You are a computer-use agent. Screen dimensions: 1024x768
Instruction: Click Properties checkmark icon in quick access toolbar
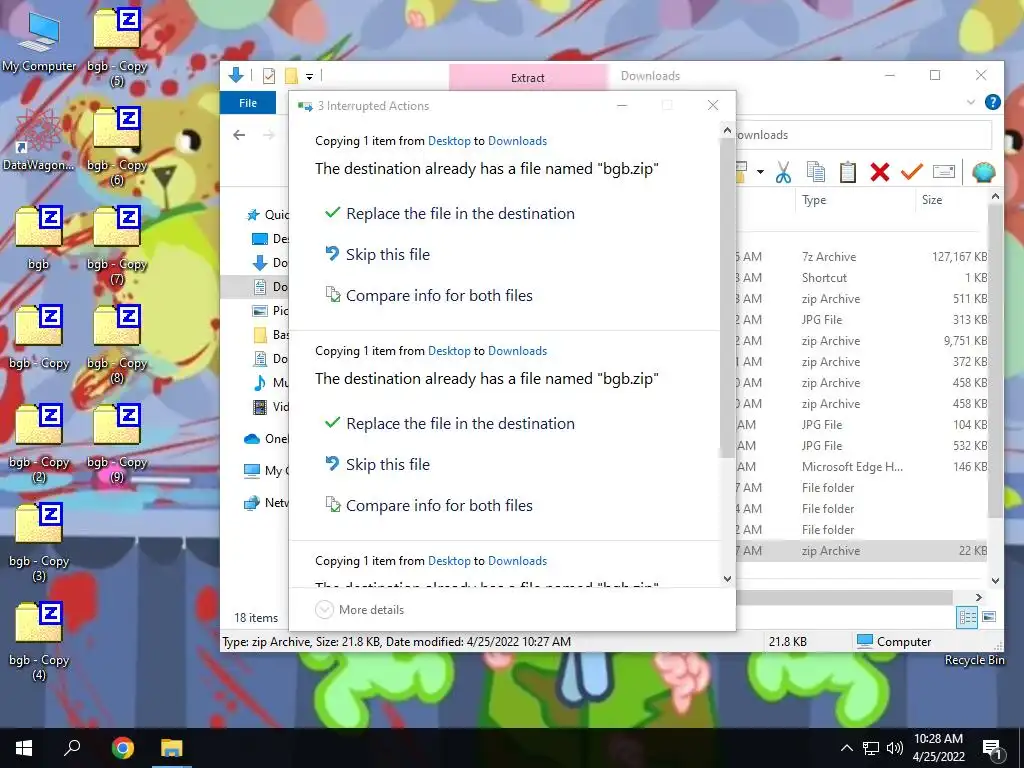click(269, 76)
